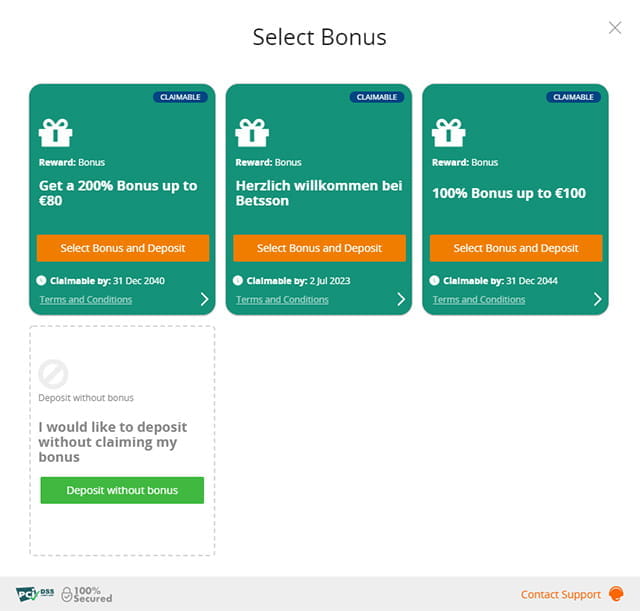Viewport: 640px width, 611px height.
Task: Click clock icon beside 31 Dec 2040
Action: pos(41,280)
